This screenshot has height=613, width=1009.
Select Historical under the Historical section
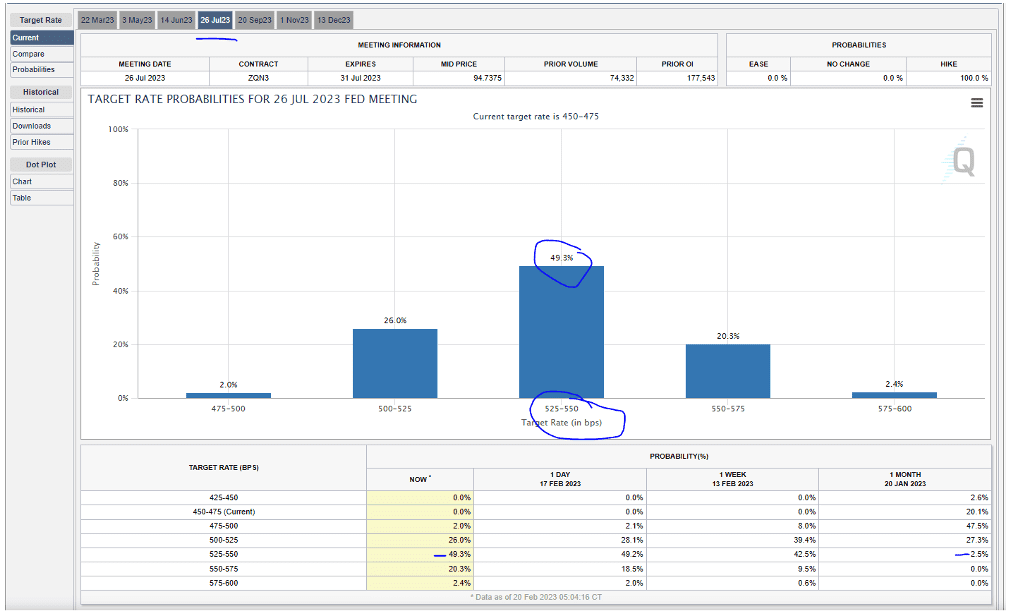pos(41,110)
